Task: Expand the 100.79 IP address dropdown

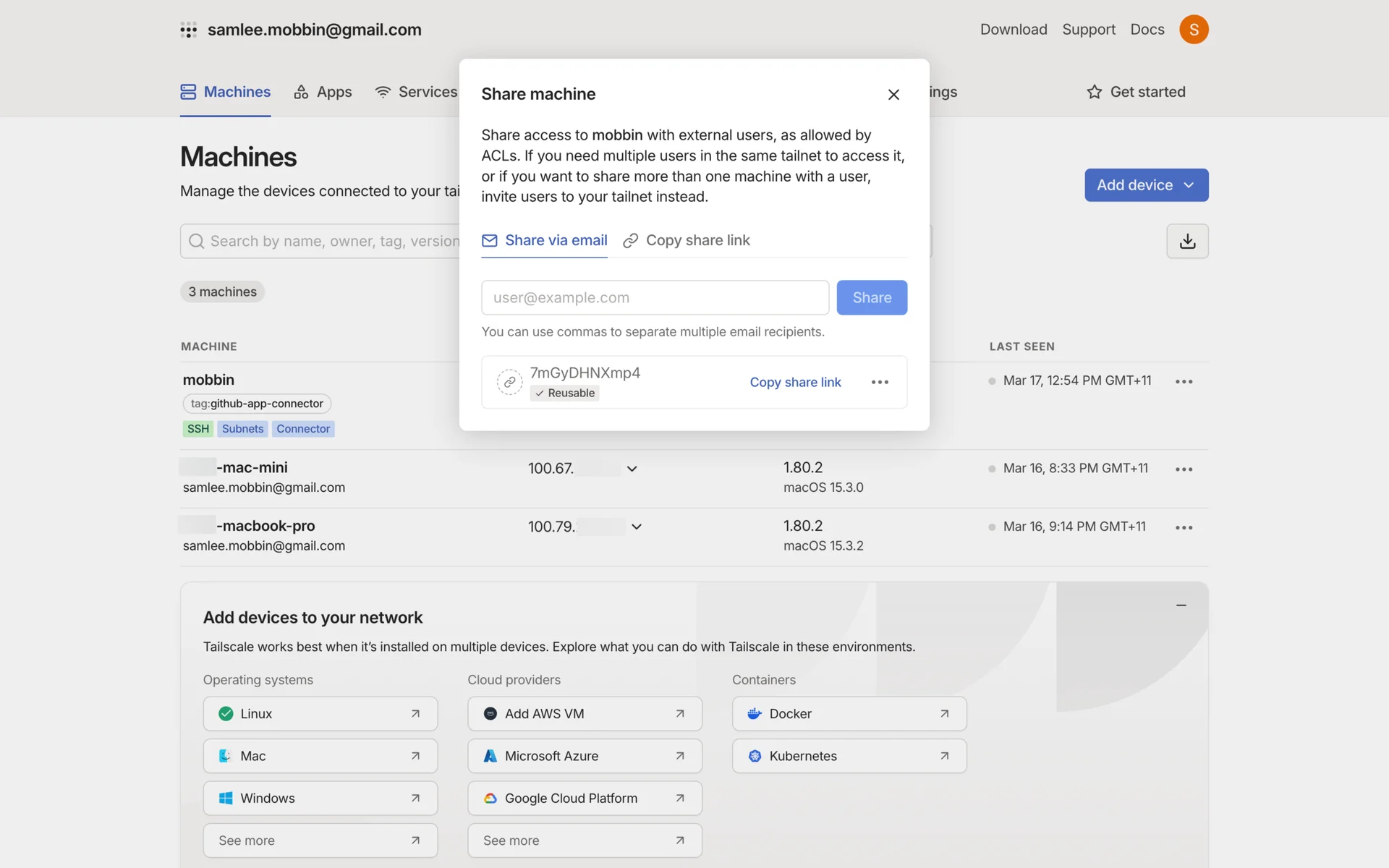Action: tap(636, 527)
